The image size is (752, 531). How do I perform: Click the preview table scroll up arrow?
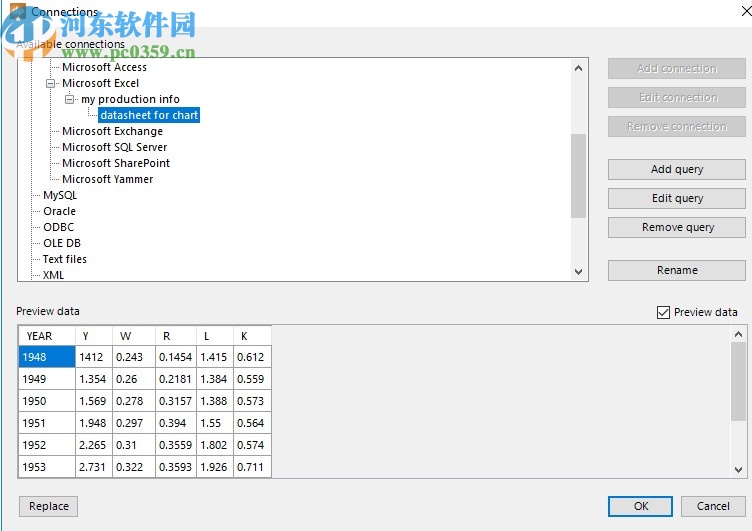click(x=739, y=334)
